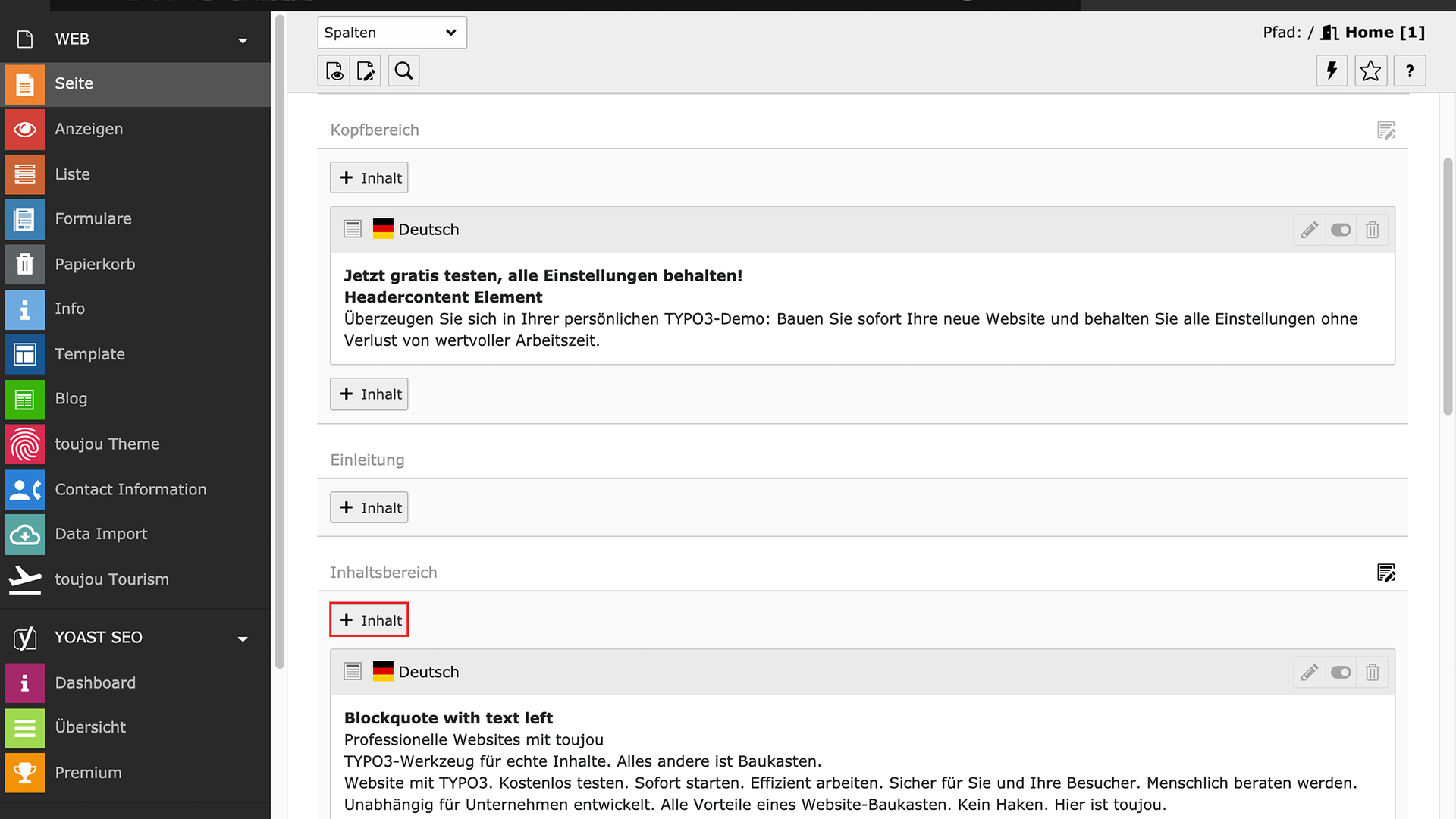
Task: Click edit column icon next to Inhaltsbereich
Action: [x=1385, y=573]
